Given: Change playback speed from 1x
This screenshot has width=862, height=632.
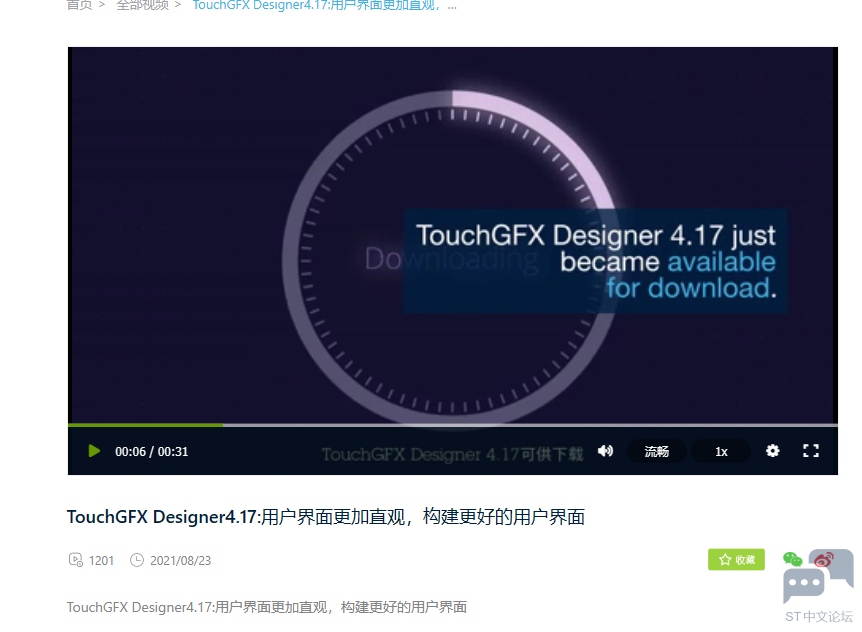Looking at the screenshot, I should tap(721, 452).
